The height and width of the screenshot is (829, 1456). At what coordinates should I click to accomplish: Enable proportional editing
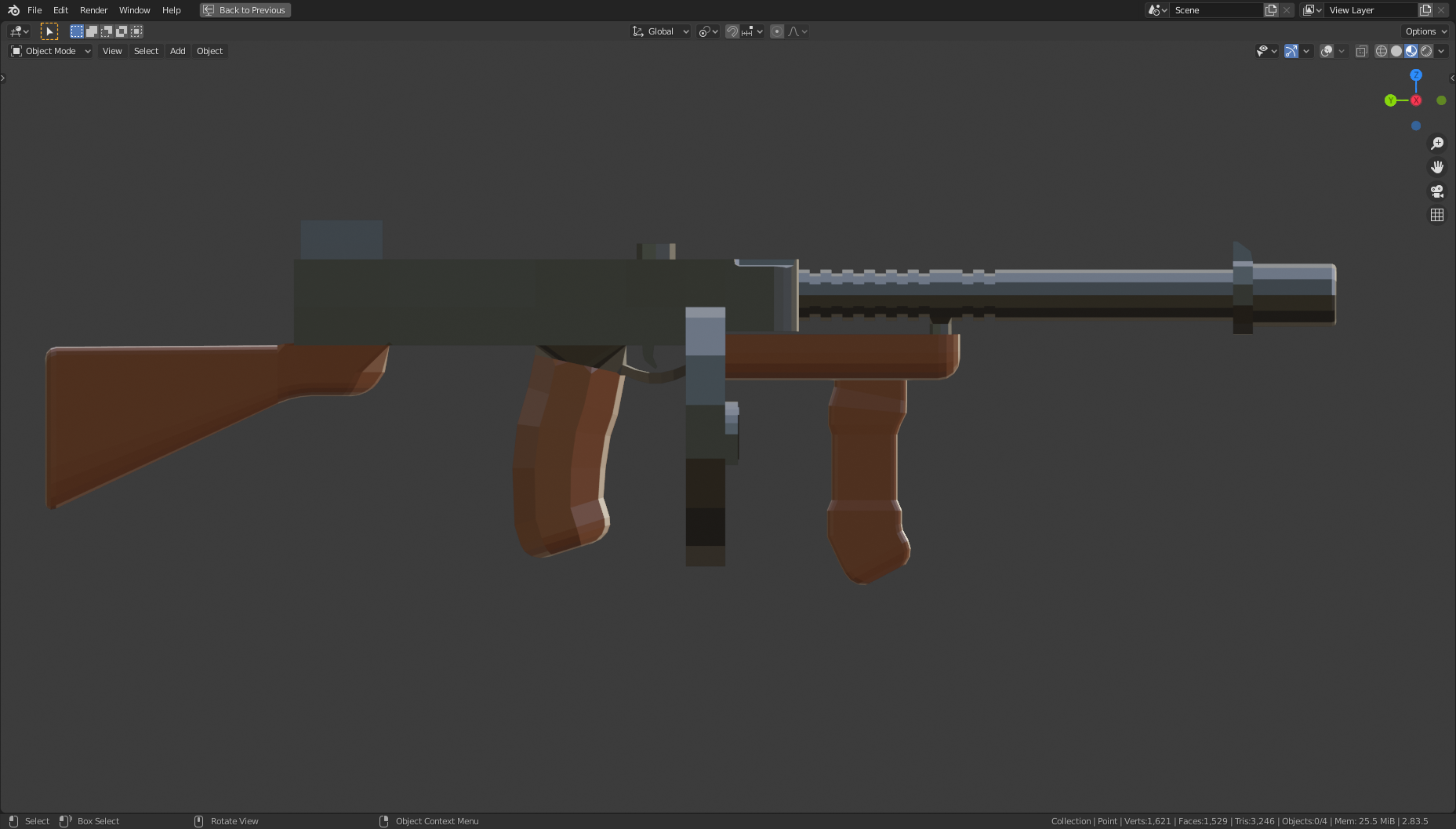(x=777, y=31)
